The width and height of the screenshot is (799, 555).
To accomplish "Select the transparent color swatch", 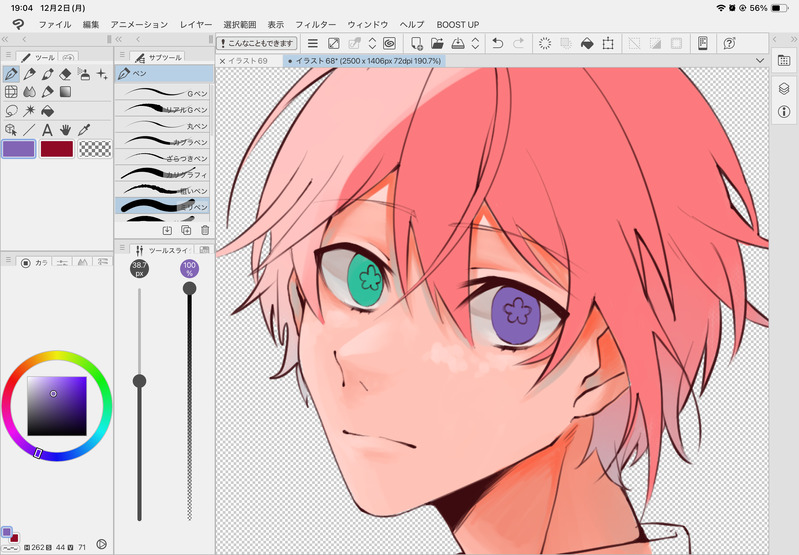I will point(95,149).
